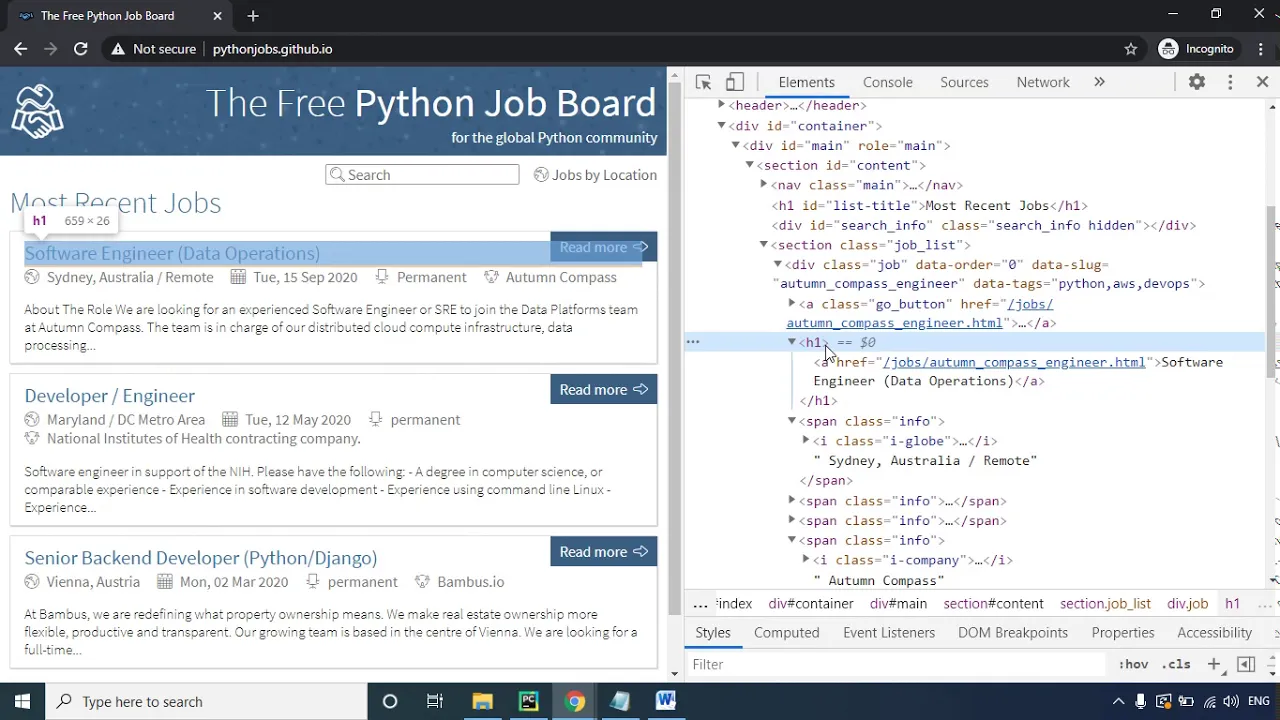The width and height of the screenshot is (1280, 720).
Task: Open the Windows Start menu
Action: (22, 701)
